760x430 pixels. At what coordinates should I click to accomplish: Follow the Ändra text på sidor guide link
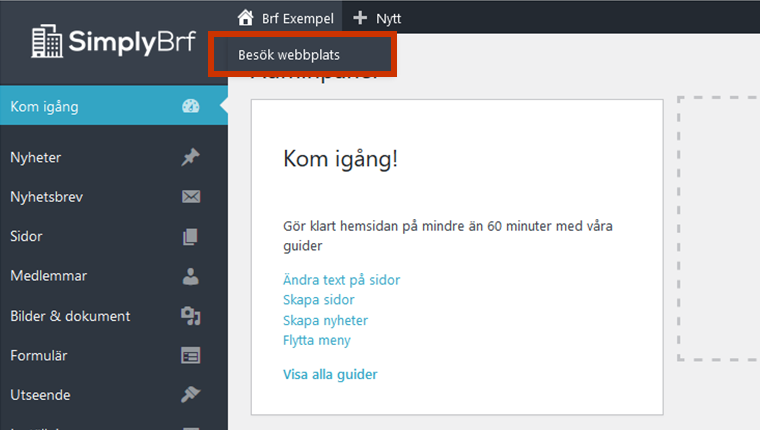click(342, 280)
